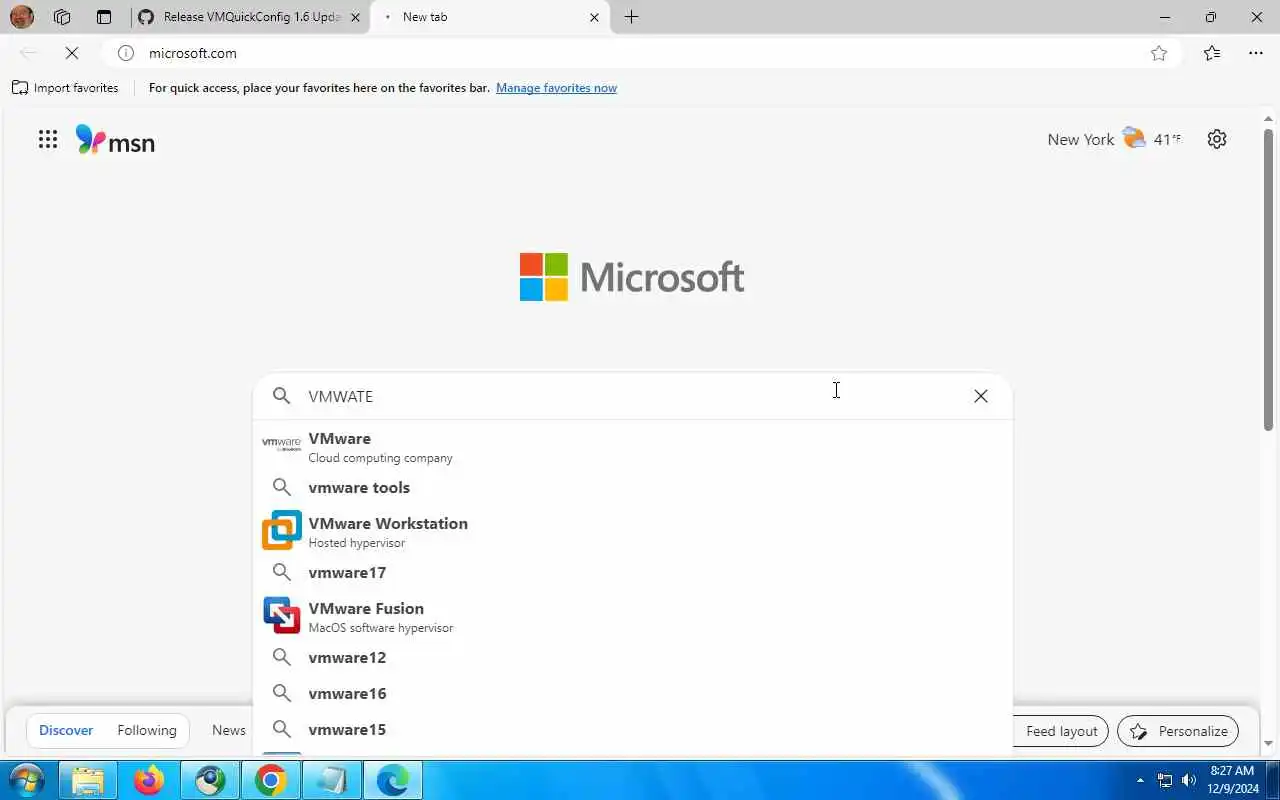Switch to Microsoft Edge taskbar icon
This screenshot has width=1280, height=800.
[392, 780]
